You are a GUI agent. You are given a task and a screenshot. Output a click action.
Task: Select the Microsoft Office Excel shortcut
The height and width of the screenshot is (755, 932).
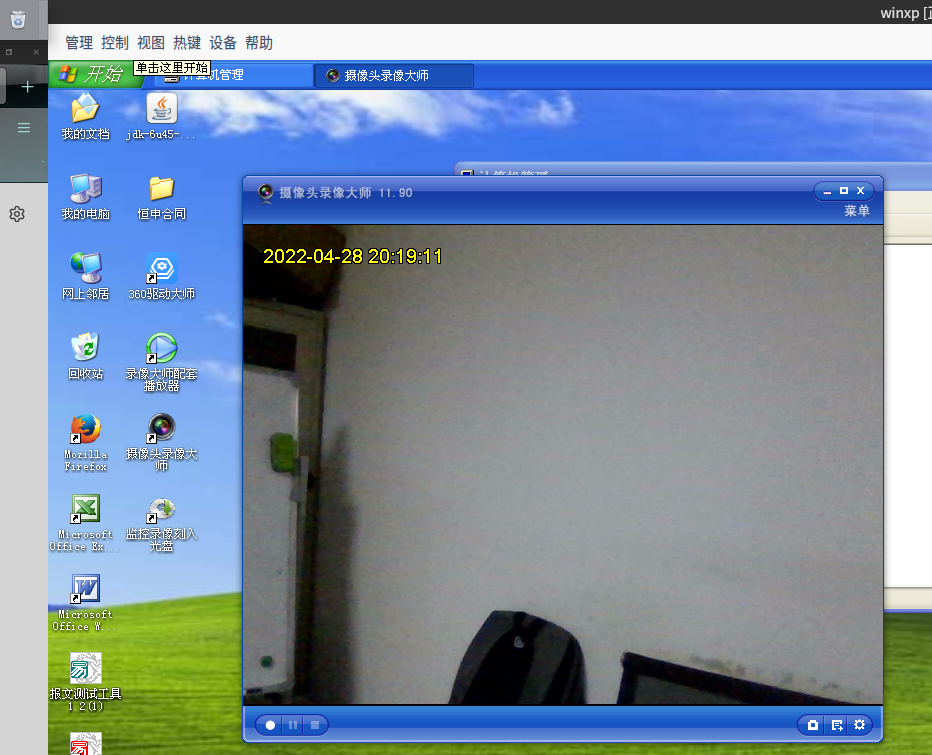(86, 523)
